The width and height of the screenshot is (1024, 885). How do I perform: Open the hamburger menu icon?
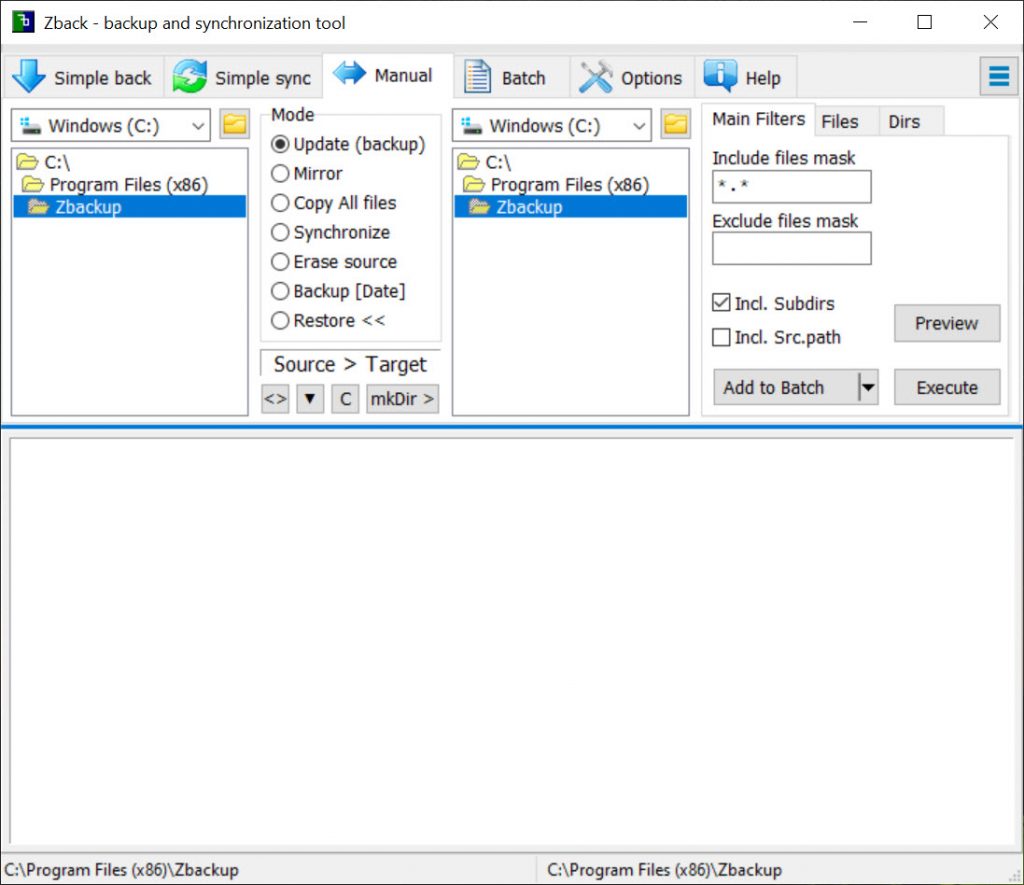(x=999, y=76)
